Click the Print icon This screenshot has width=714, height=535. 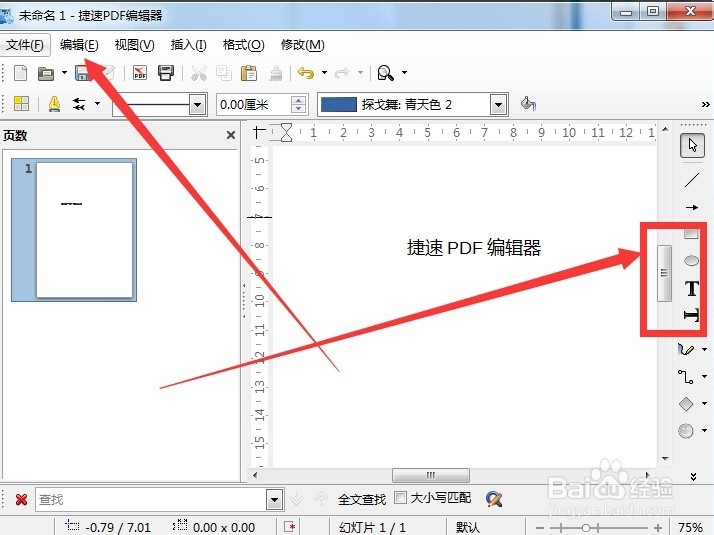tap(166, 73)
